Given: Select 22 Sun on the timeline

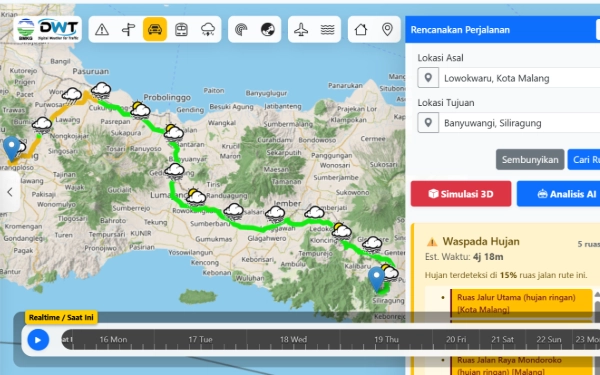Looking at the screenshot, I should tap(549, 339).
